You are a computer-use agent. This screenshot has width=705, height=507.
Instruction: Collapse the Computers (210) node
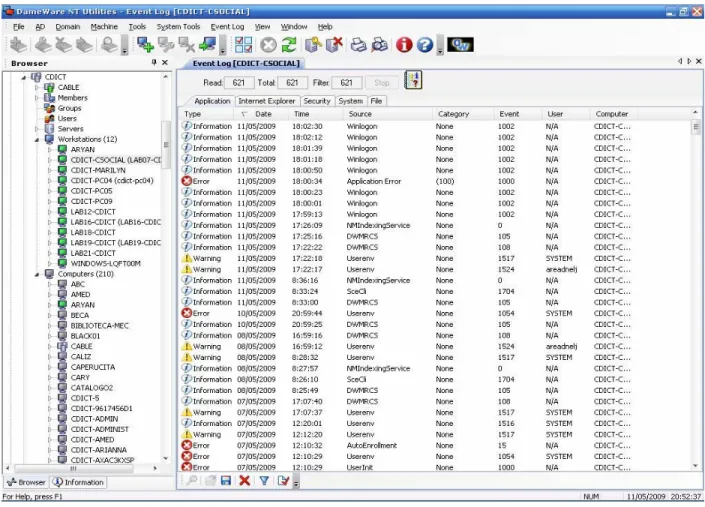tap(37, 274)
